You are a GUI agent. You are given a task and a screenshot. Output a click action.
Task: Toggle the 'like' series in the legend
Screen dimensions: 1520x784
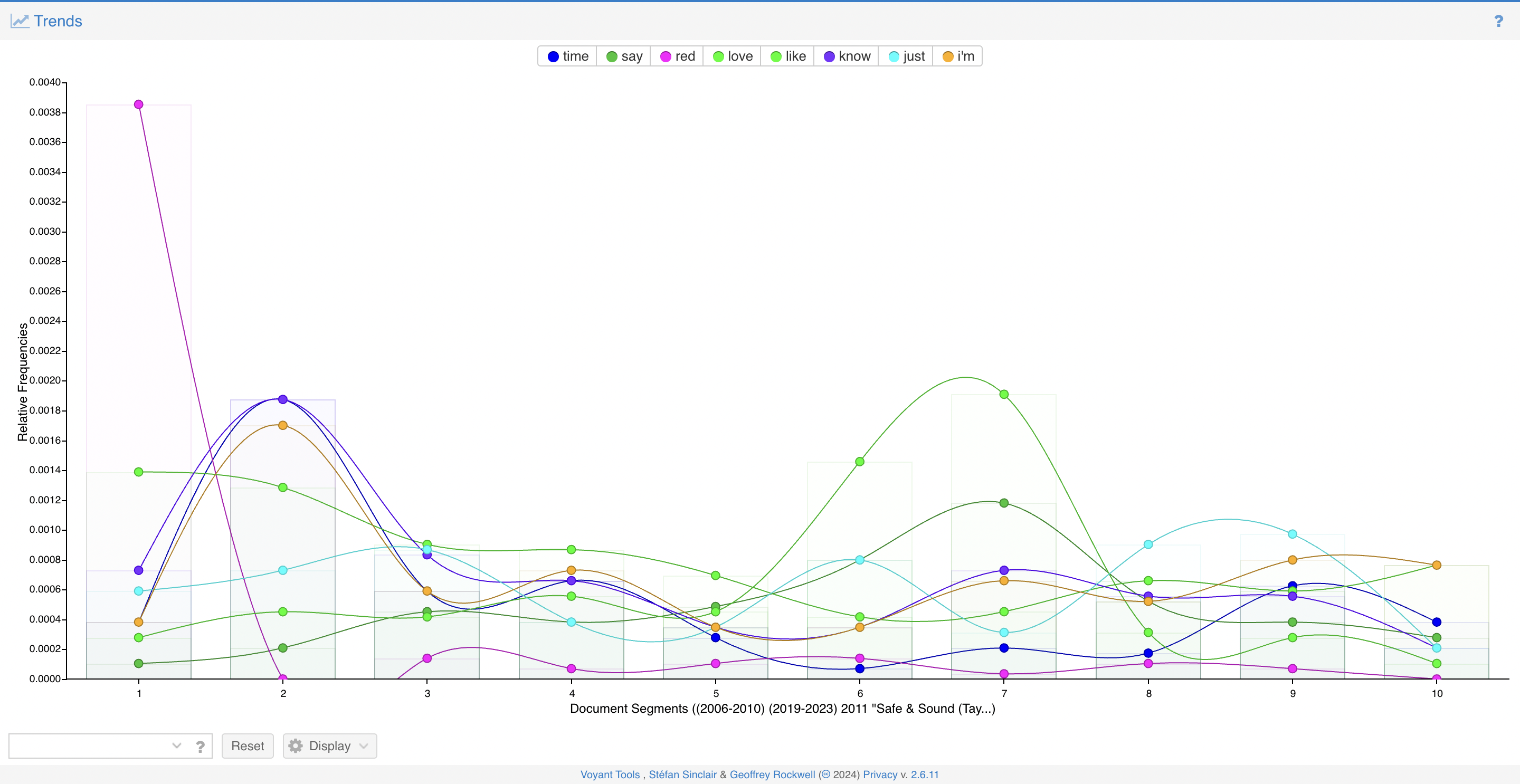tap(788, 56)
